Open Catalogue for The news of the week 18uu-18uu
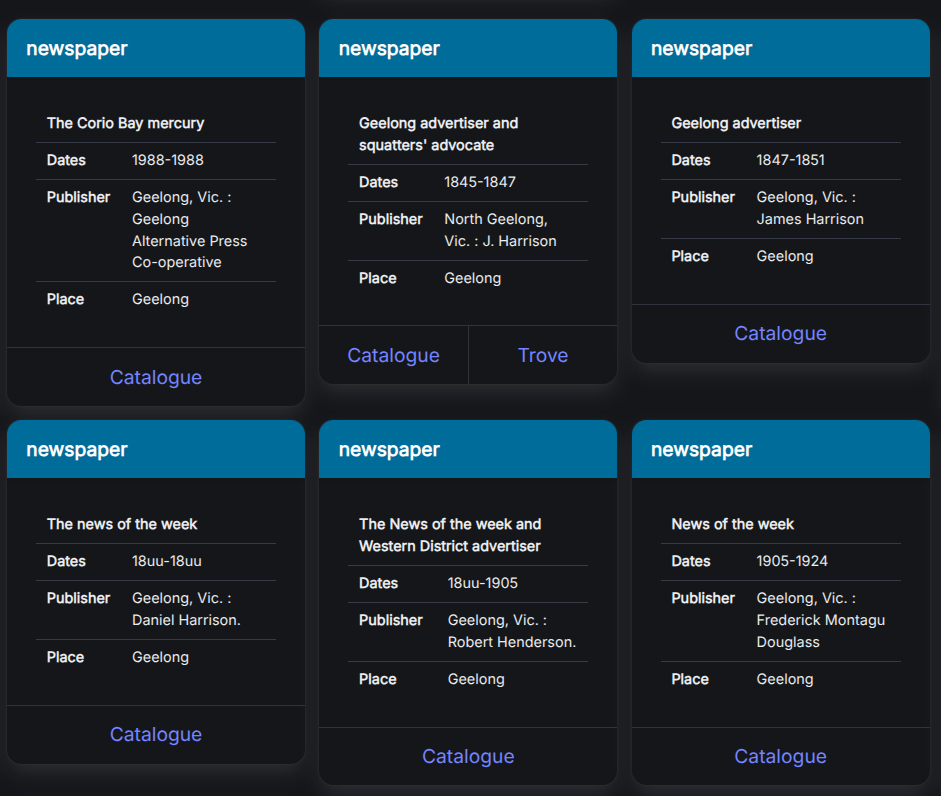This screenshot has width=941, height=796. coord(156,734)
